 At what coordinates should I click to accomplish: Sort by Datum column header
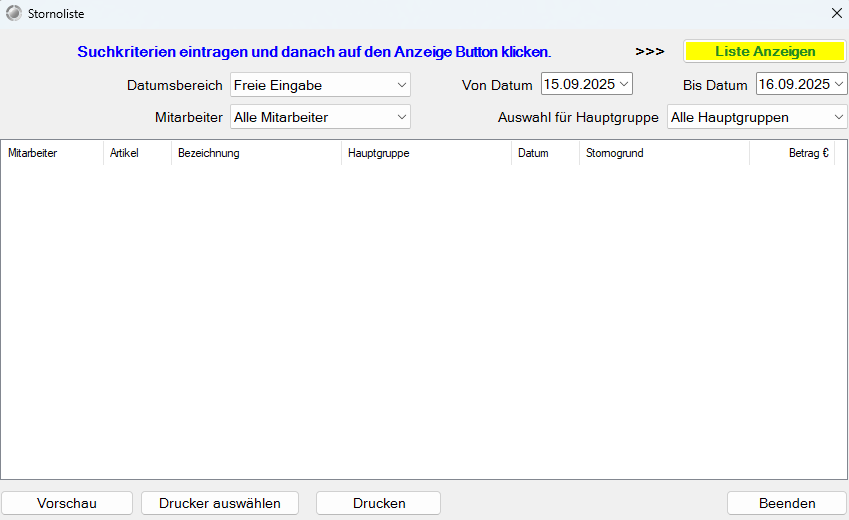(x=545, y=153)
